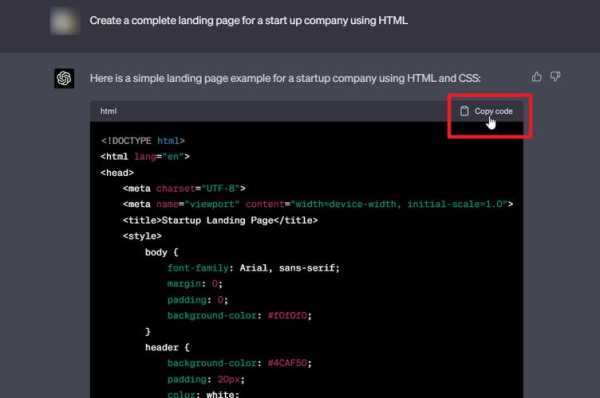600x398 pixels.
Task: Click the #f0f0f0 background color value
Action: (287, 316)
